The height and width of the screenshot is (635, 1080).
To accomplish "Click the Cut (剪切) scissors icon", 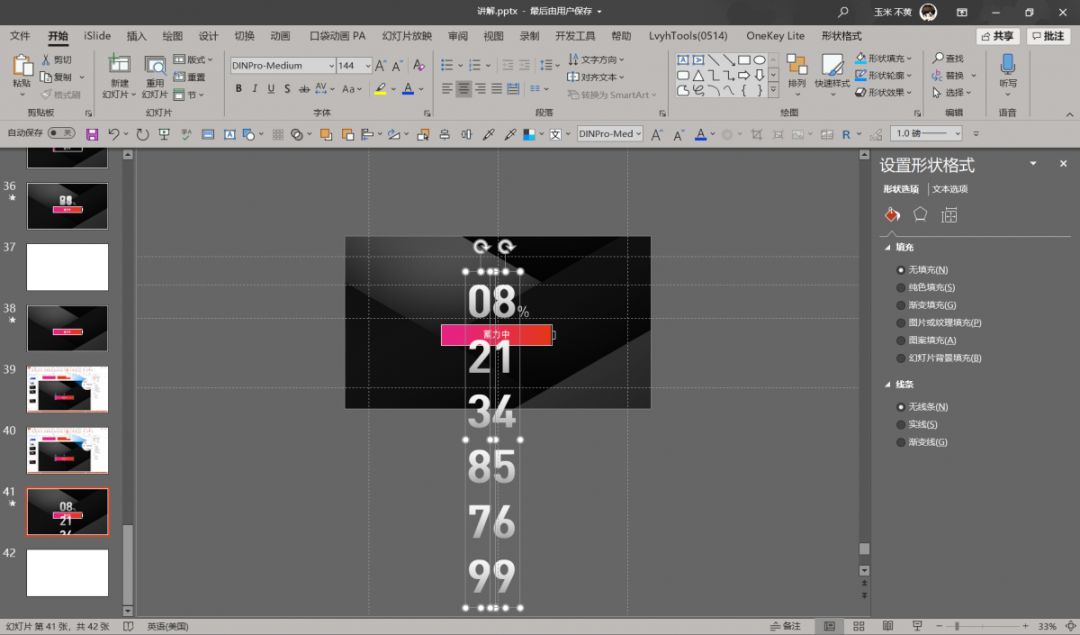I will click(x=46, y=60).
